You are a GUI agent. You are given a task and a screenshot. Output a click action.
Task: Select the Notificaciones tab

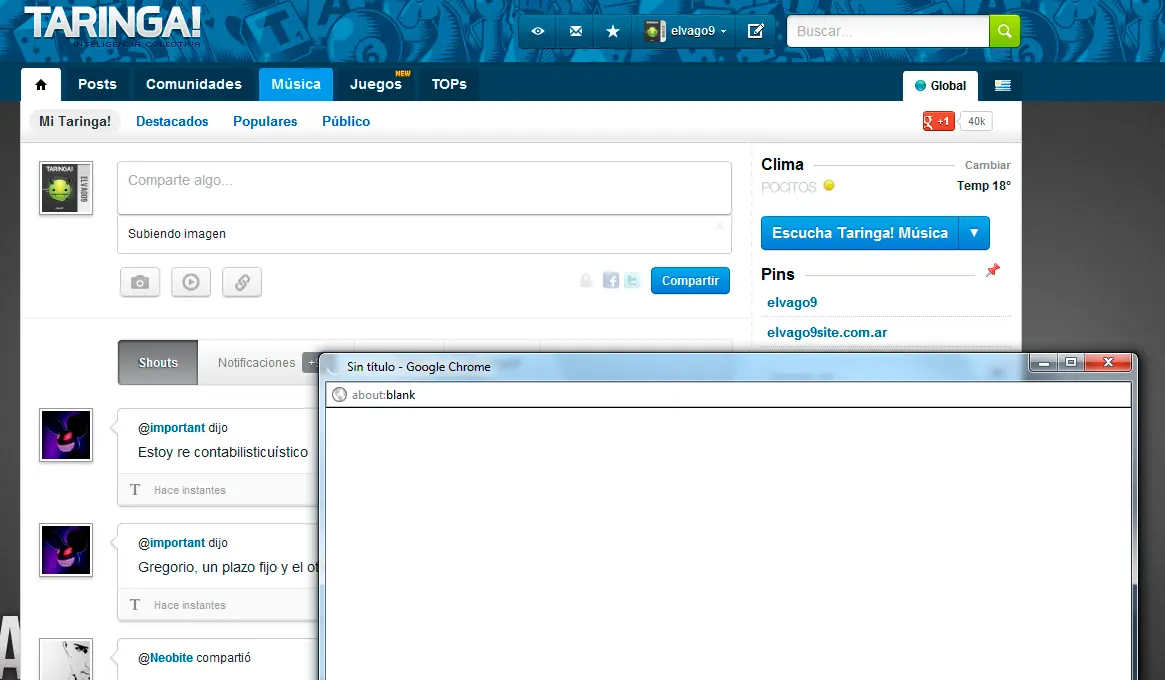coord(256,363)
